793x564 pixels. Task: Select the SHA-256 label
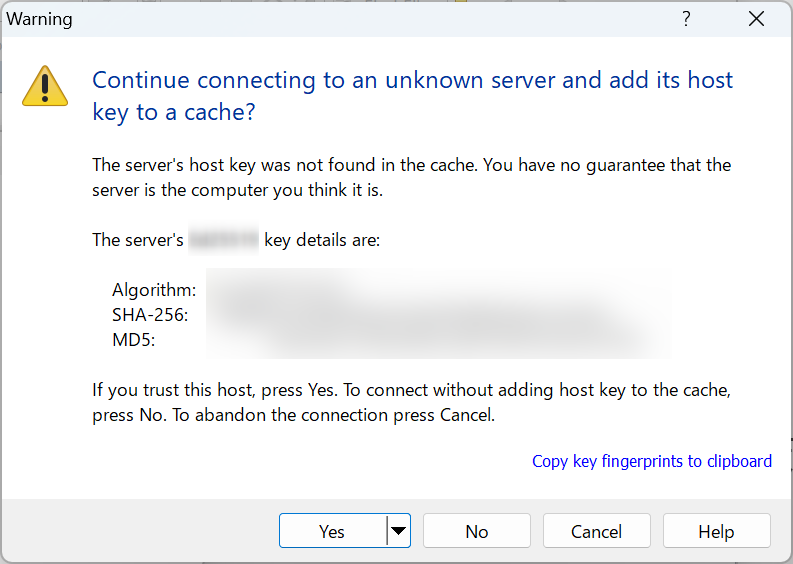click(150, 315)
